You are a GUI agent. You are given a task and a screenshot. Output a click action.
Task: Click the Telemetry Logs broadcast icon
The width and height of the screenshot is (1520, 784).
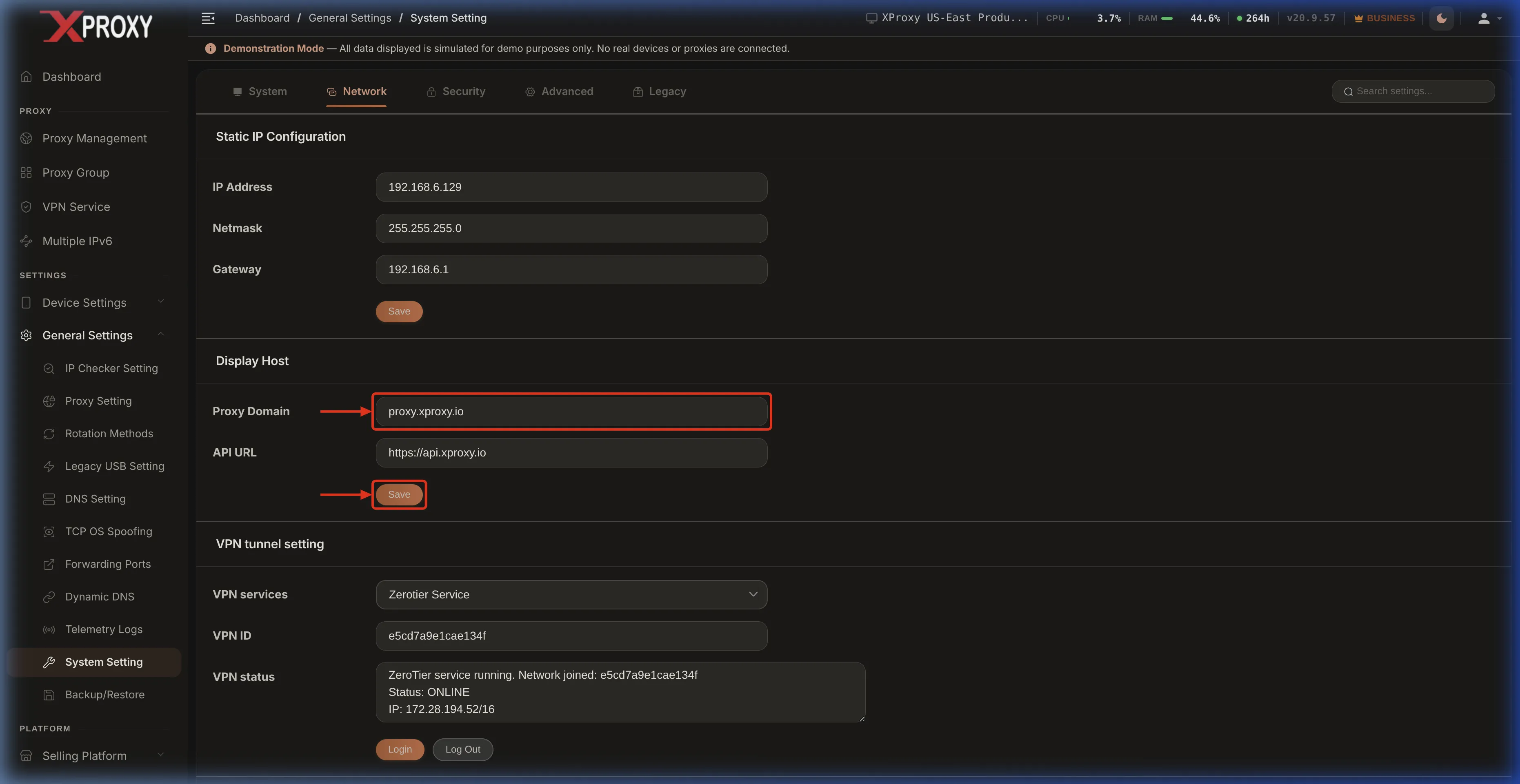49,629
